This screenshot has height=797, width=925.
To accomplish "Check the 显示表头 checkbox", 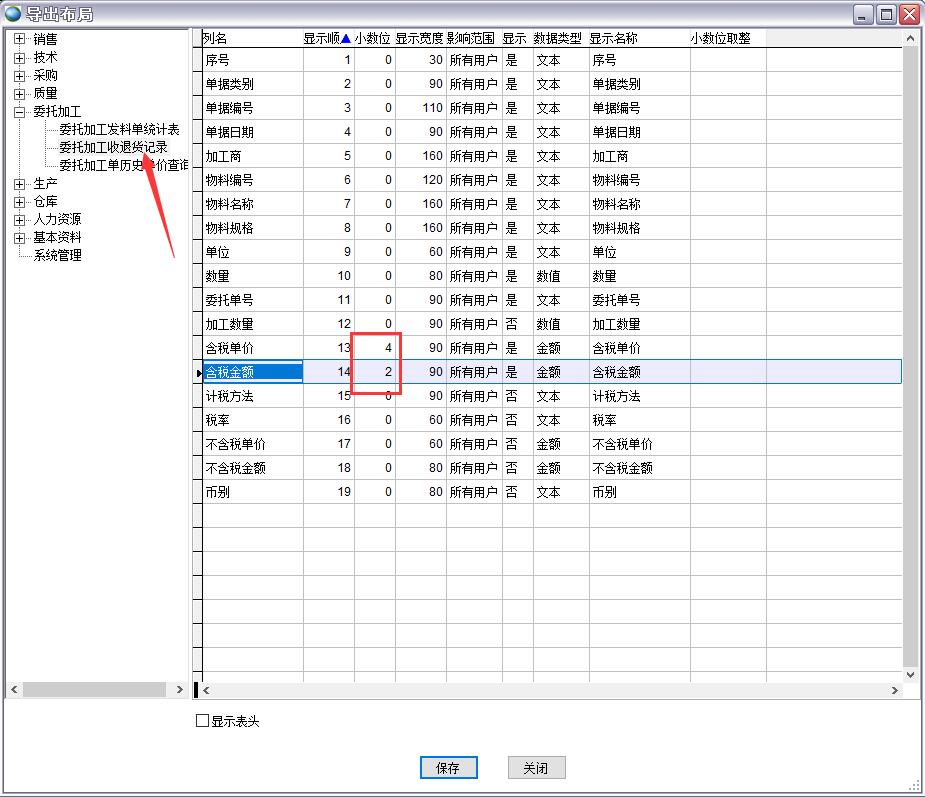I will 203,721.
